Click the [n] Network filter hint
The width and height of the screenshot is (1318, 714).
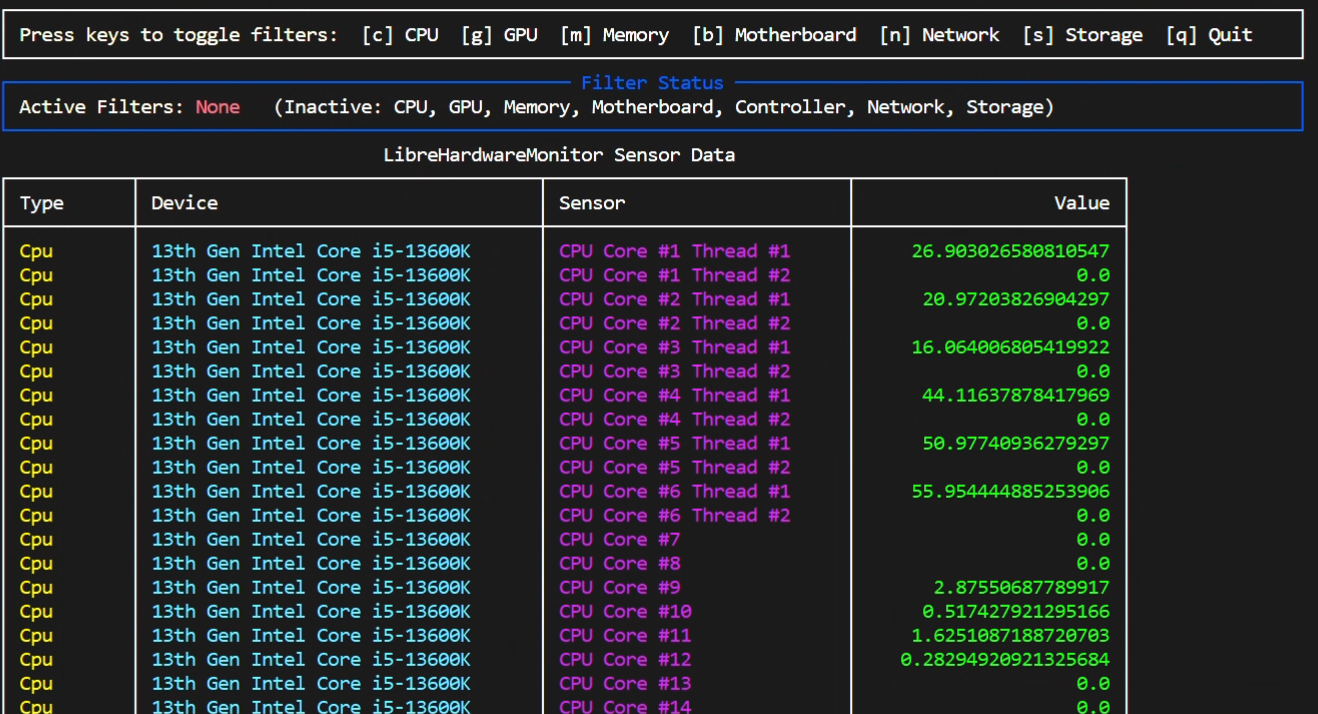[x=939, y=35]
